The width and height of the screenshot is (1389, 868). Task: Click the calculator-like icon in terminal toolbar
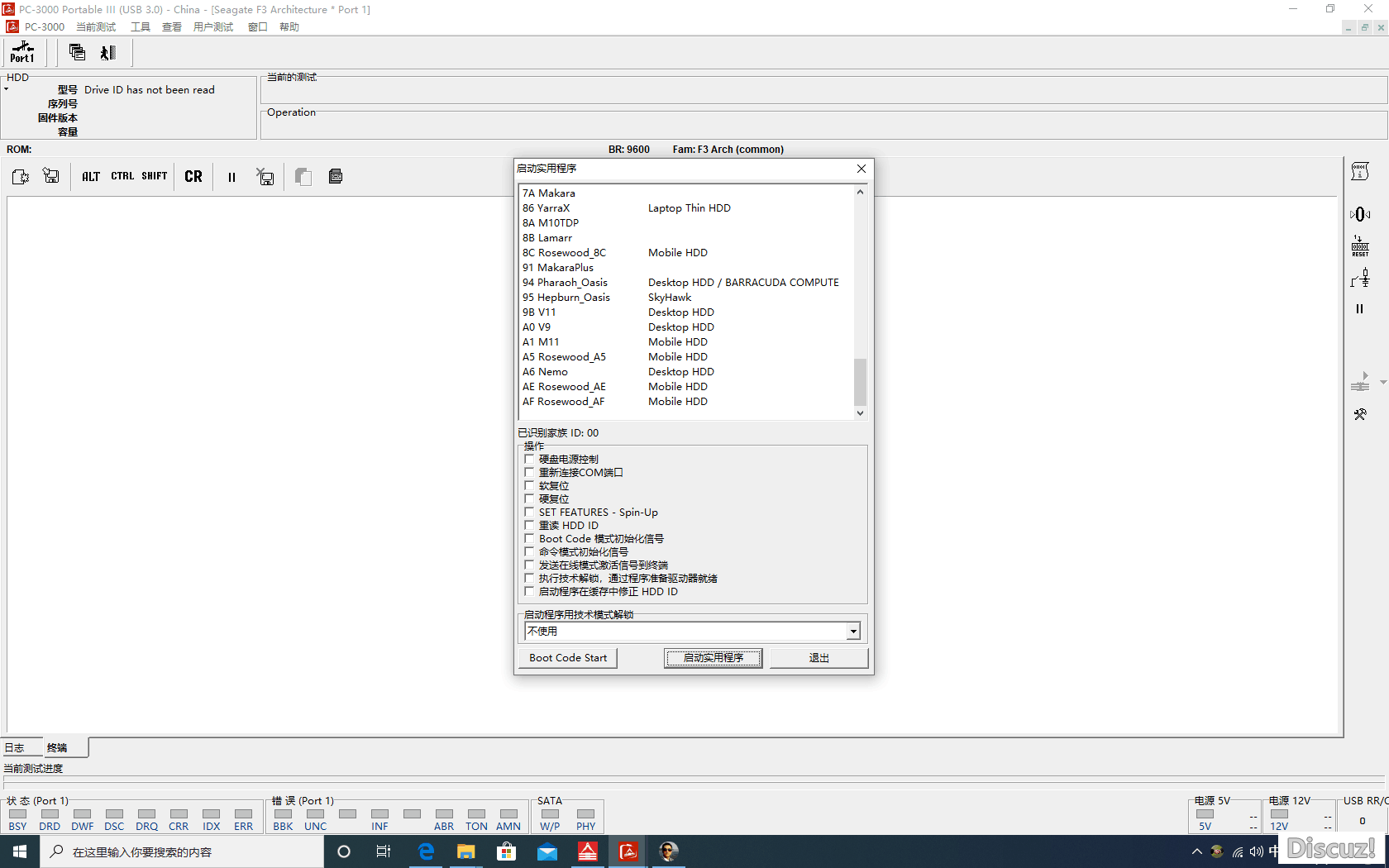[x=336, y=176]
